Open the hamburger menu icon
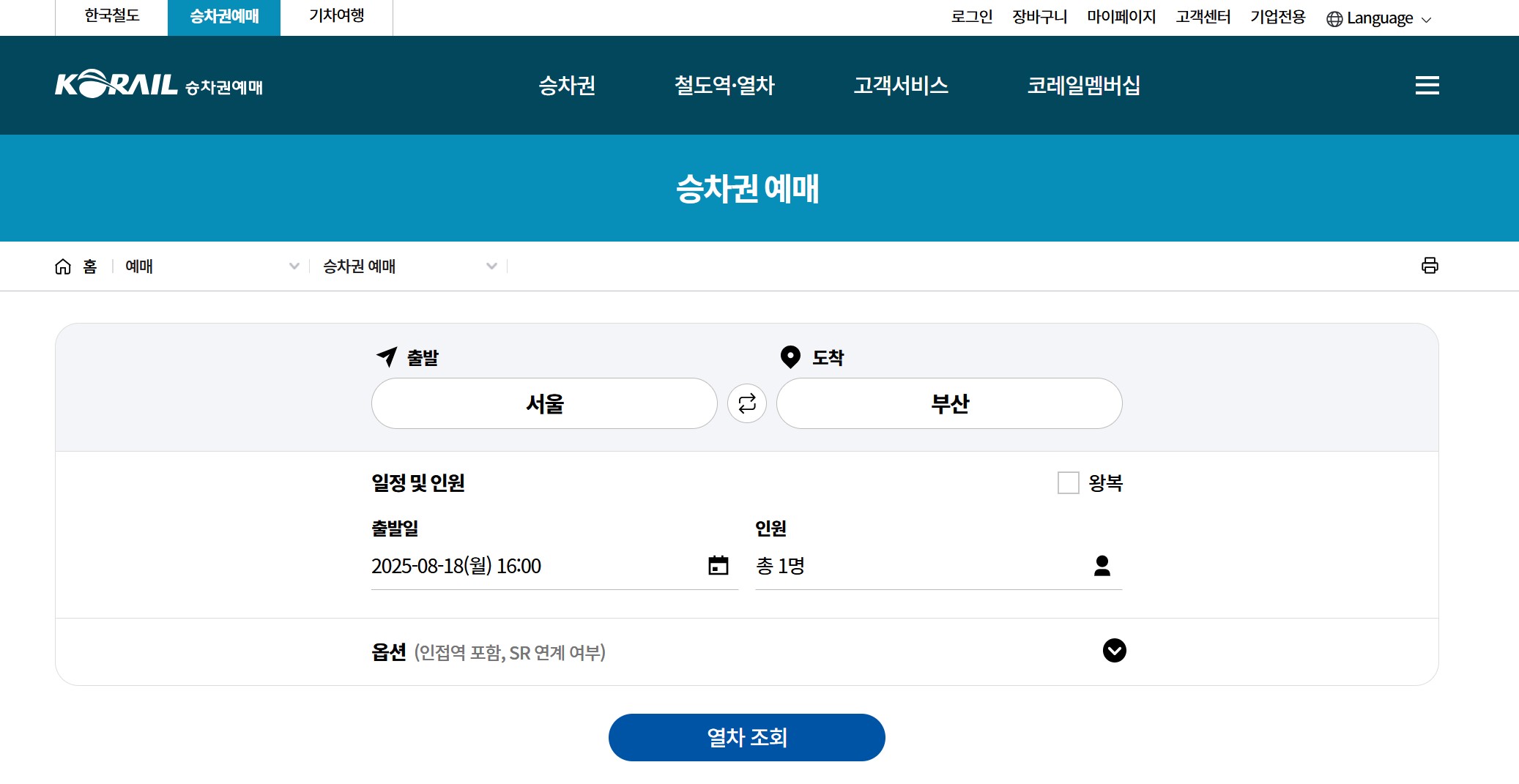The image size is (1519, 784). pos(1427,86)
